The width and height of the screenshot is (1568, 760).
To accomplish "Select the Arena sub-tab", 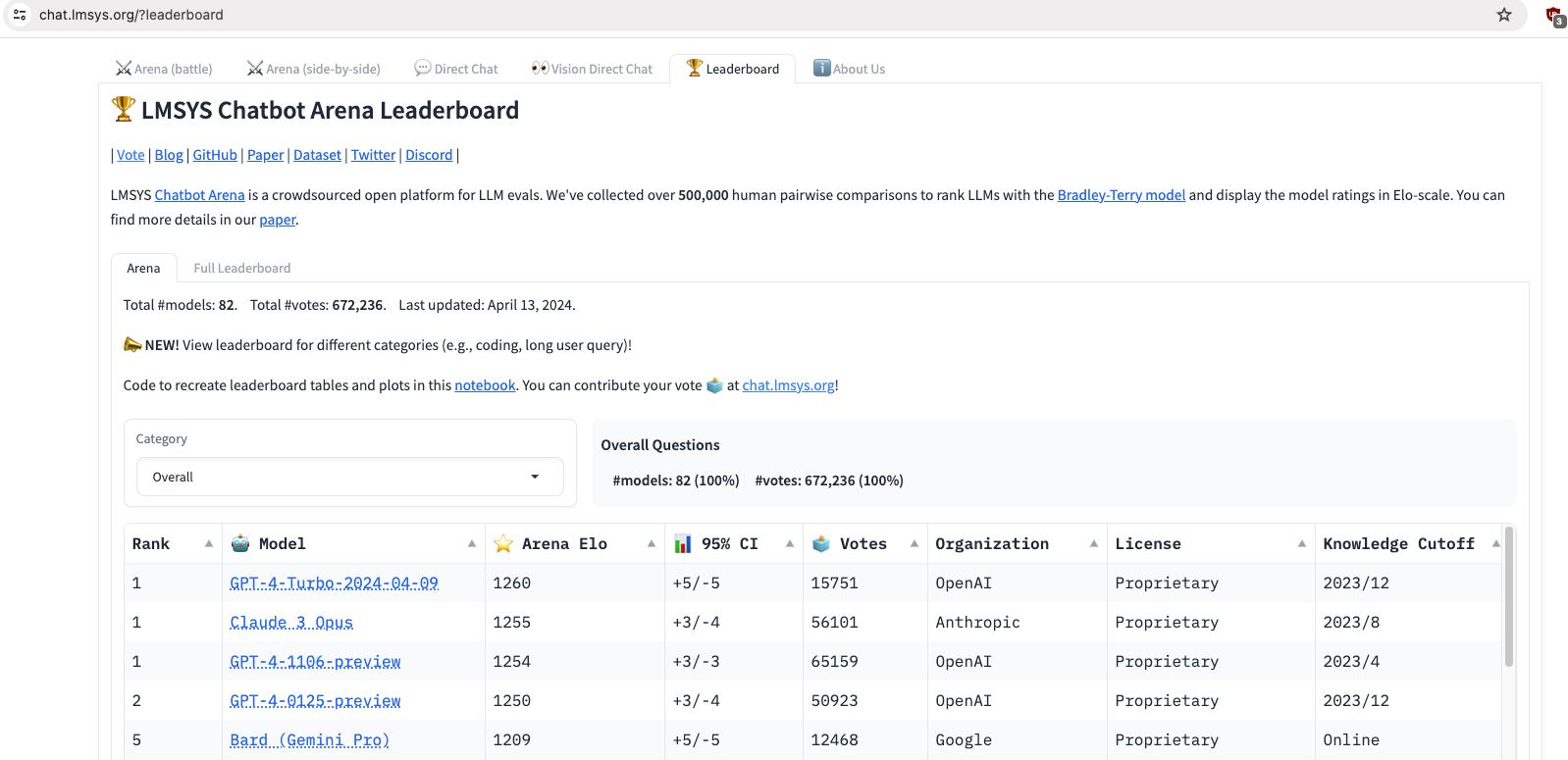I will [143, 268].
